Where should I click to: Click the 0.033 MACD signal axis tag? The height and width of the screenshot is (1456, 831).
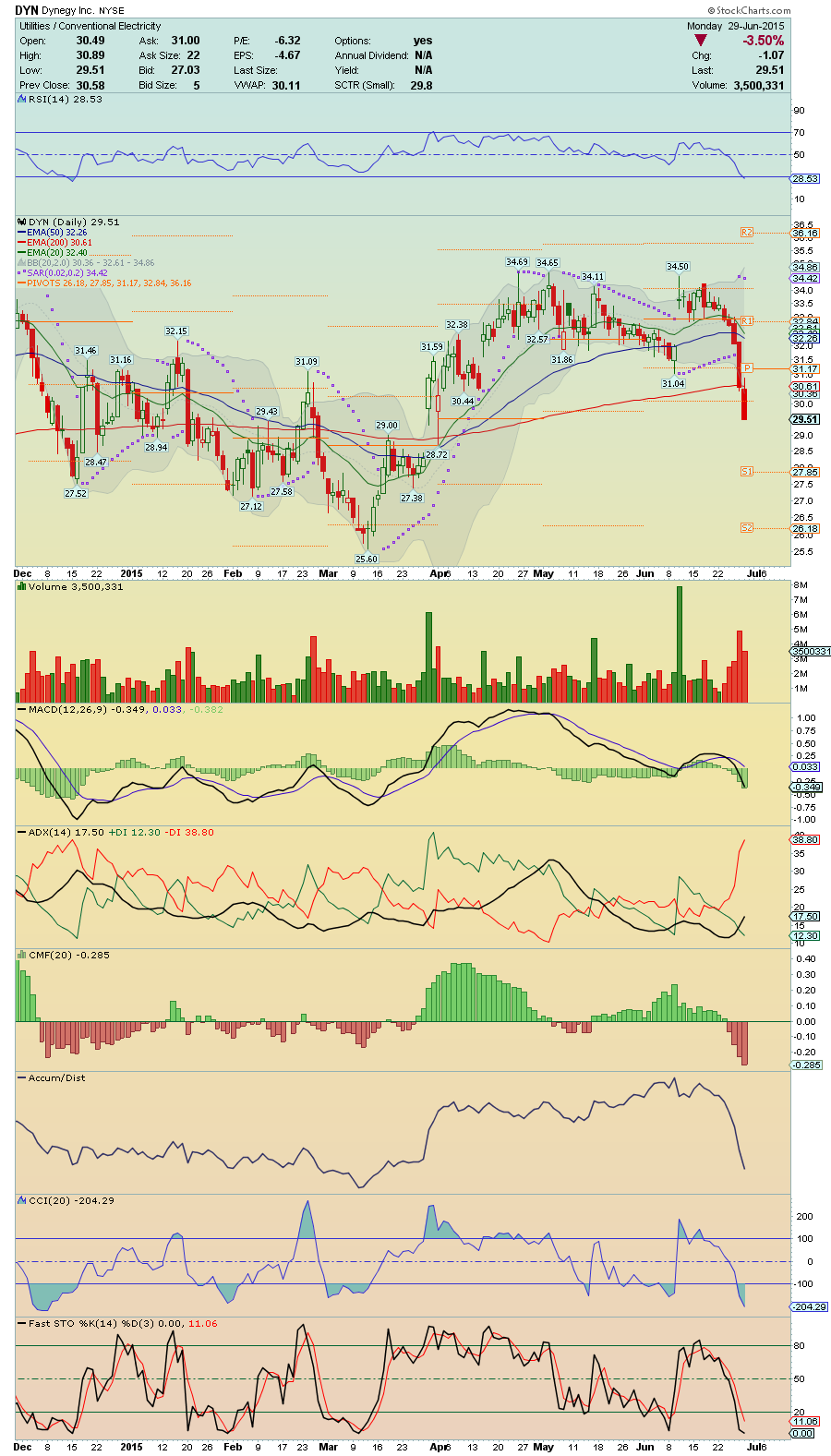(805, 767)
